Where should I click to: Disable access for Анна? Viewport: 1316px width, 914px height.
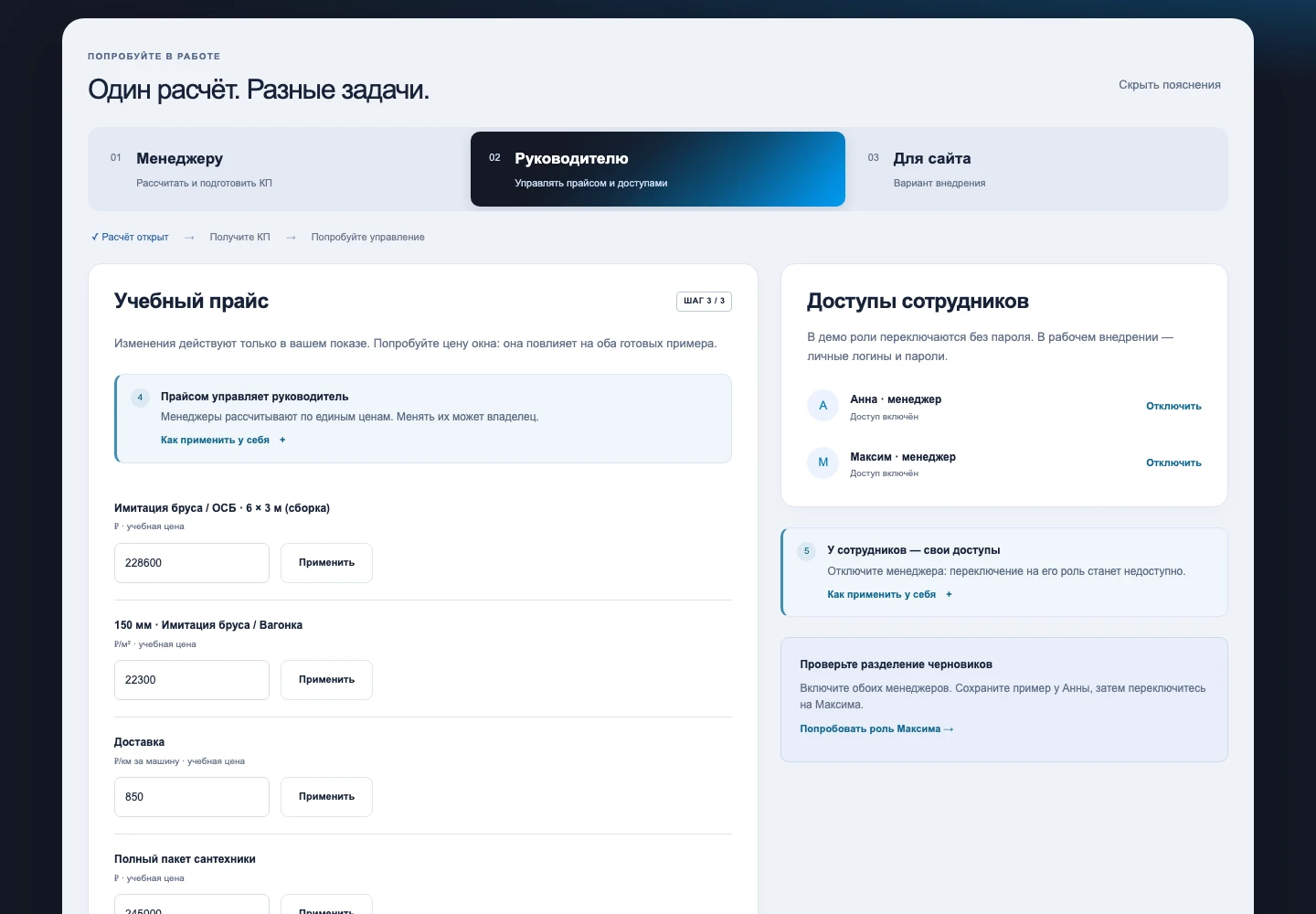pyautogui.click(x=1173, y=406)
